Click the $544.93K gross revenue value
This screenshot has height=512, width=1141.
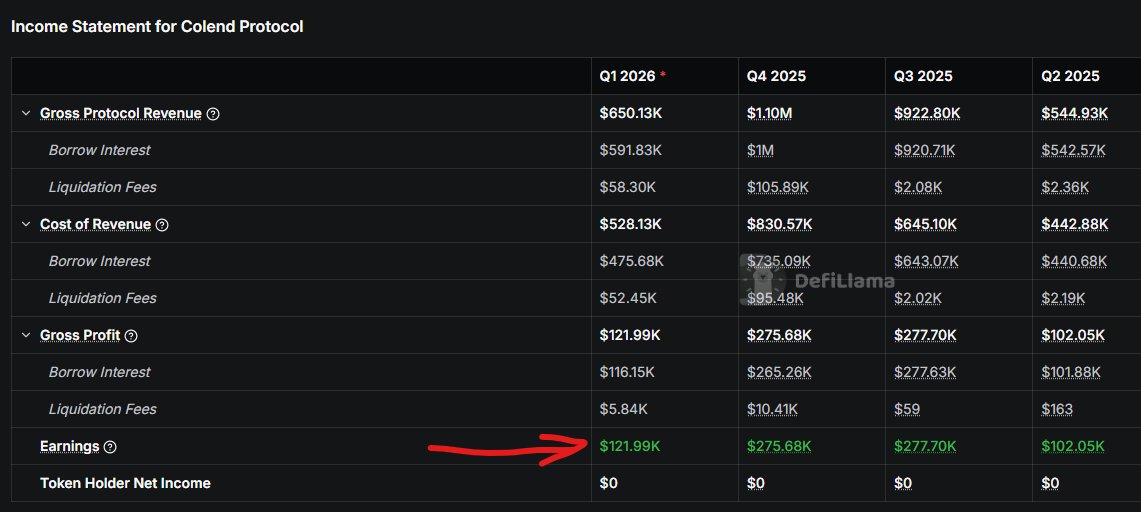pyautogui.click(x=1075, y=113)
